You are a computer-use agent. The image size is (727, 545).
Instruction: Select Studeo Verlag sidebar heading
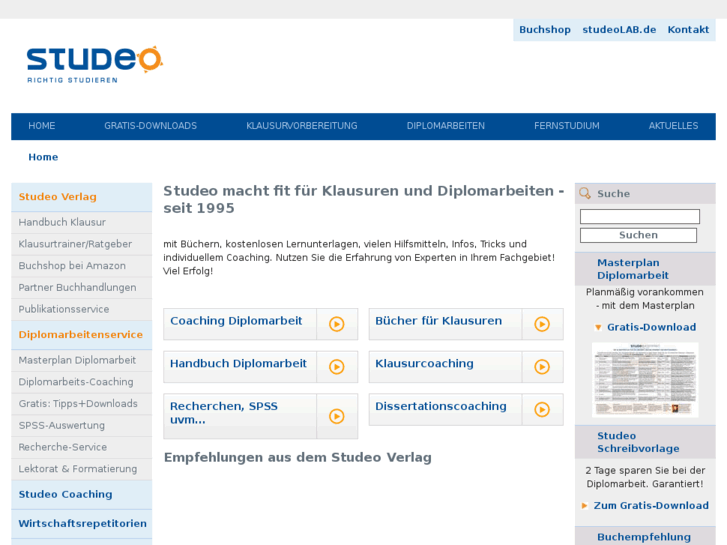pyautogui.click(x=82, y=197)
